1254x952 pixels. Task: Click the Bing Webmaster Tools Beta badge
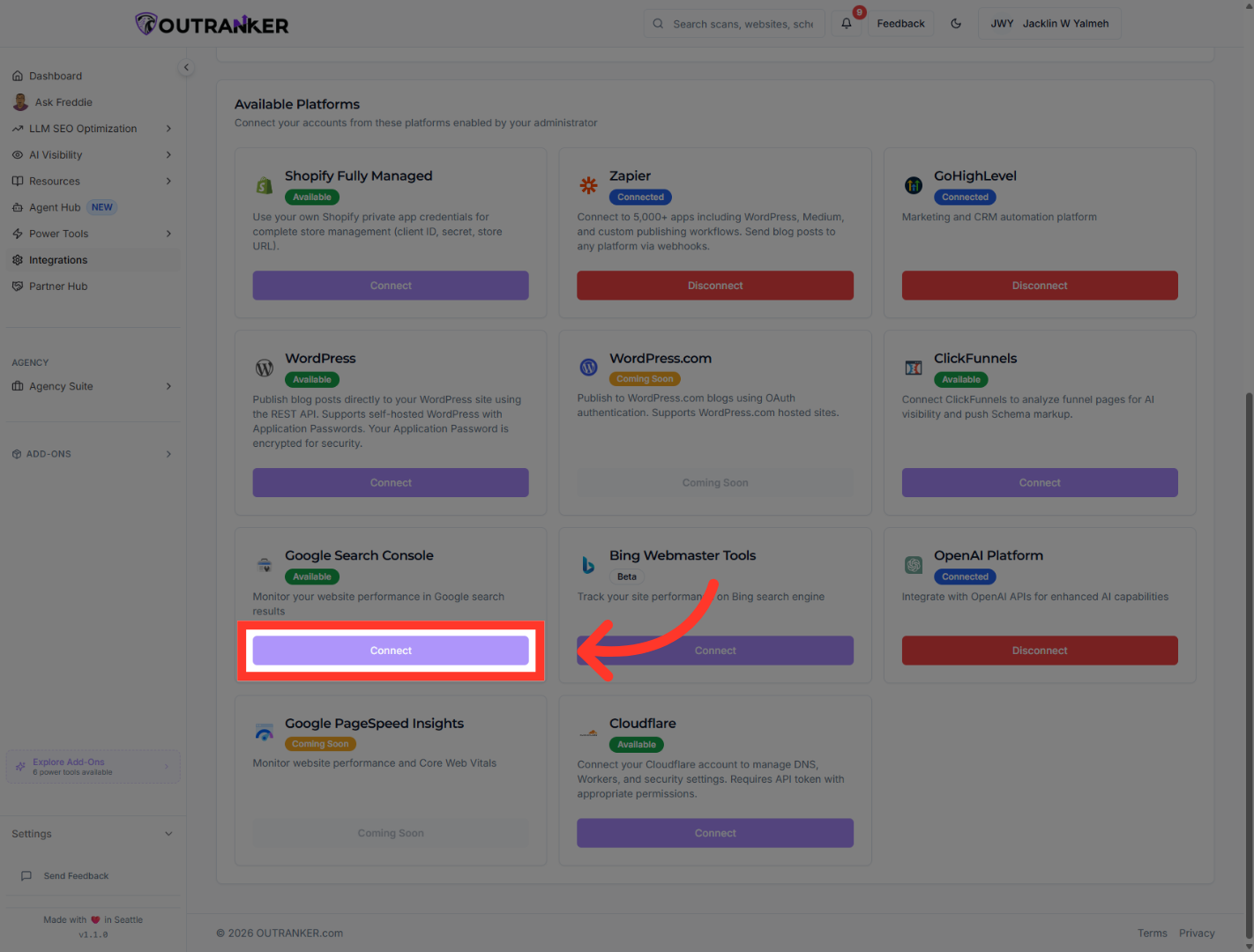click(x=627, y=577)
